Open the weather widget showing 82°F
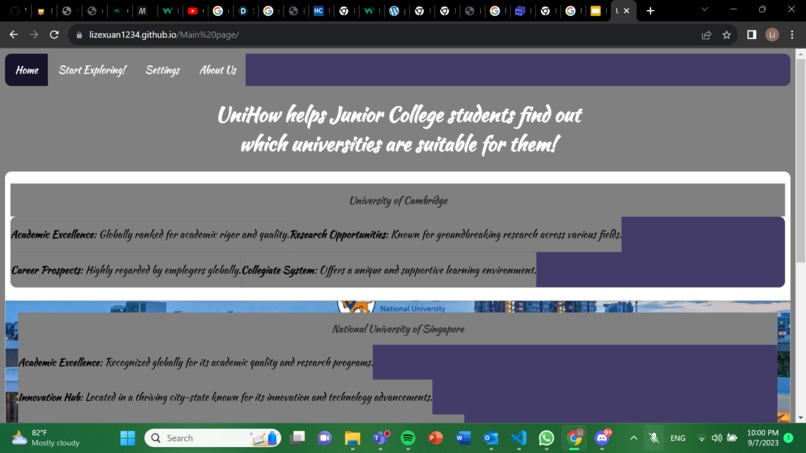806x453 pixels. (x=46, y=438)
